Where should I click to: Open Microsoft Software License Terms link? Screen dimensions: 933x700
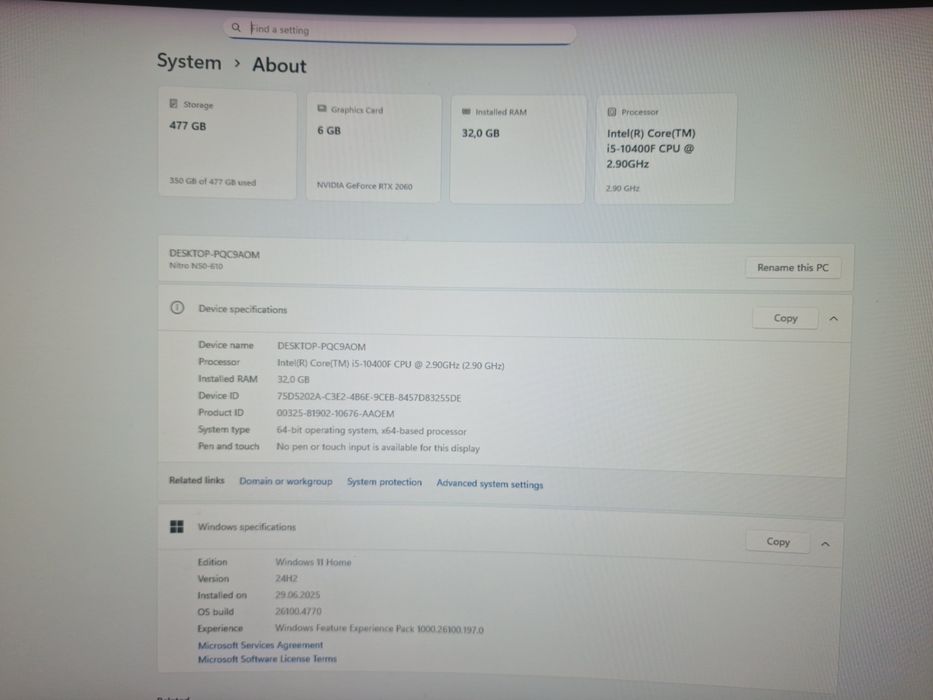(x=267, y=659)
